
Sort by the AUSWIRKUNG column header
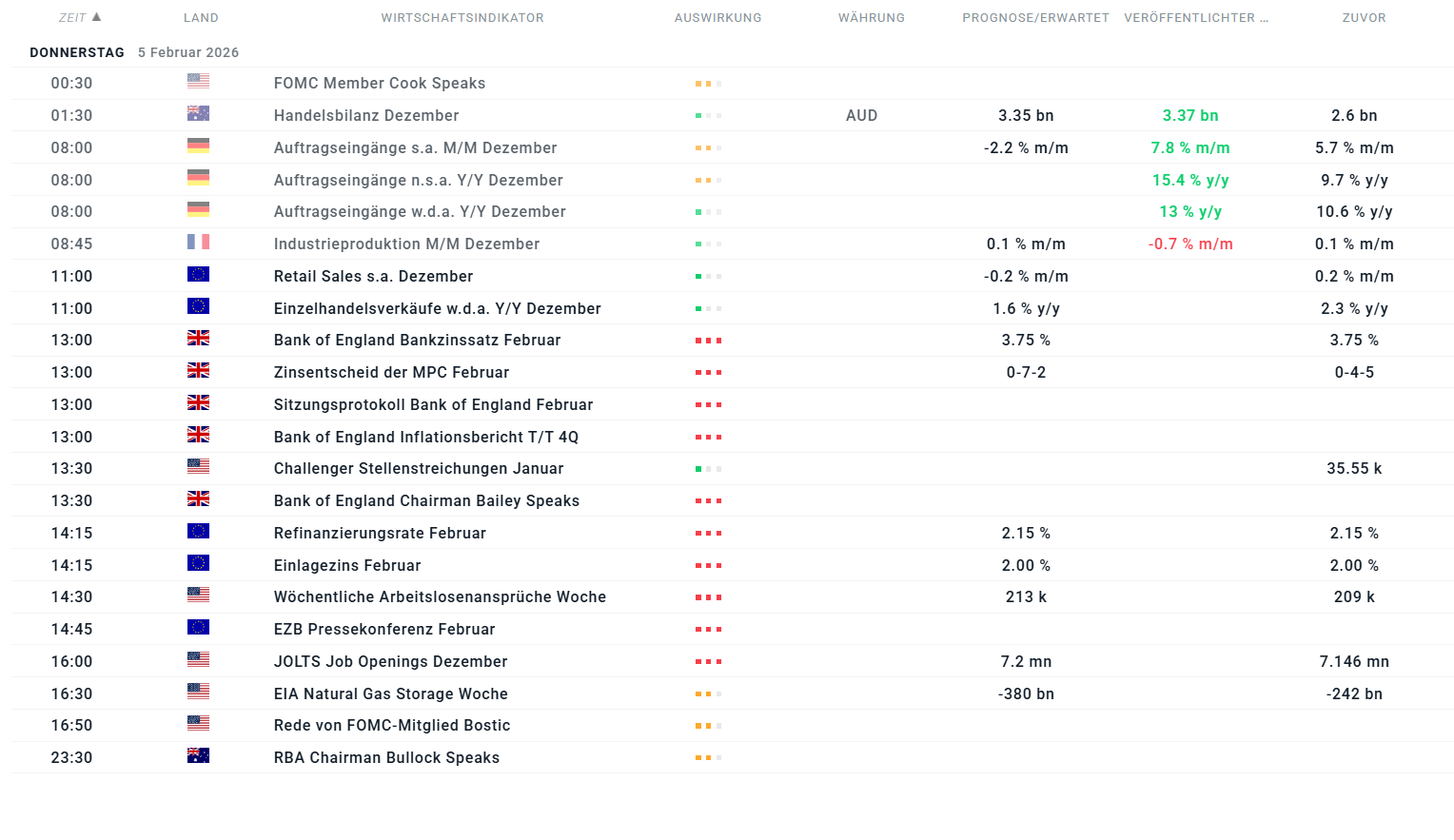click(x=717, y=18)
